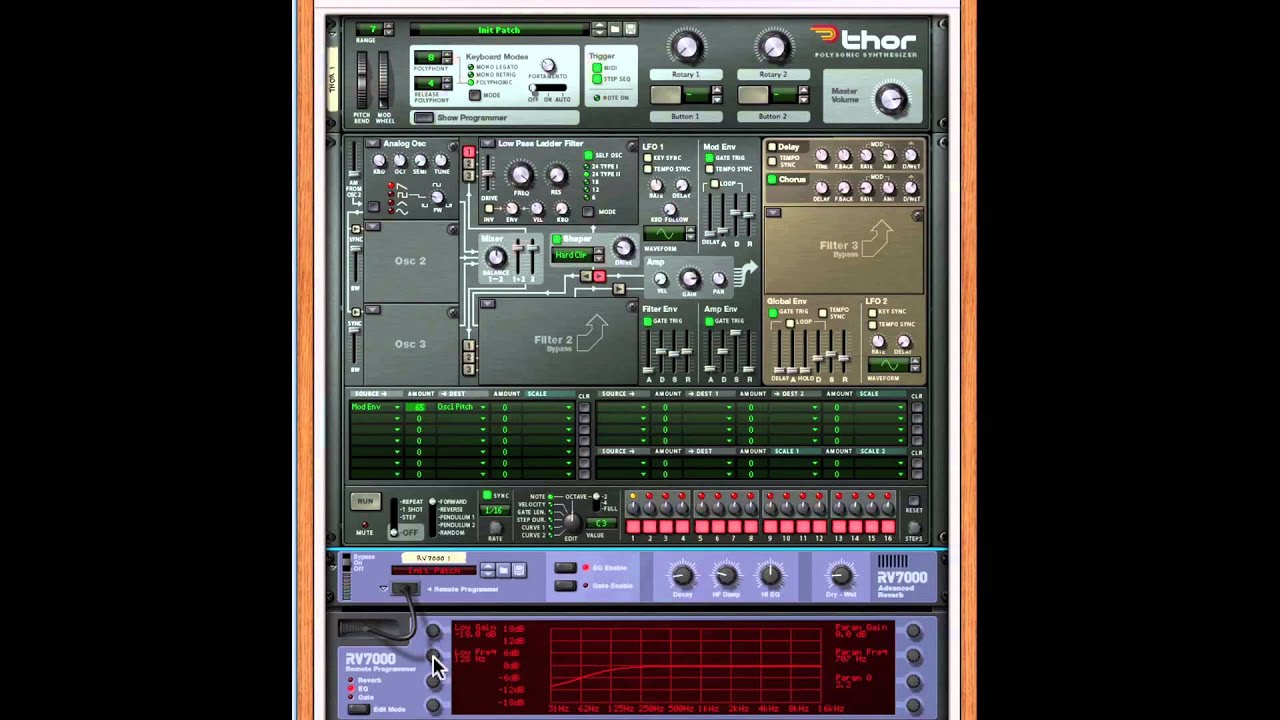Enable the Delay effect
The image size is (1280, 720).
772,147
